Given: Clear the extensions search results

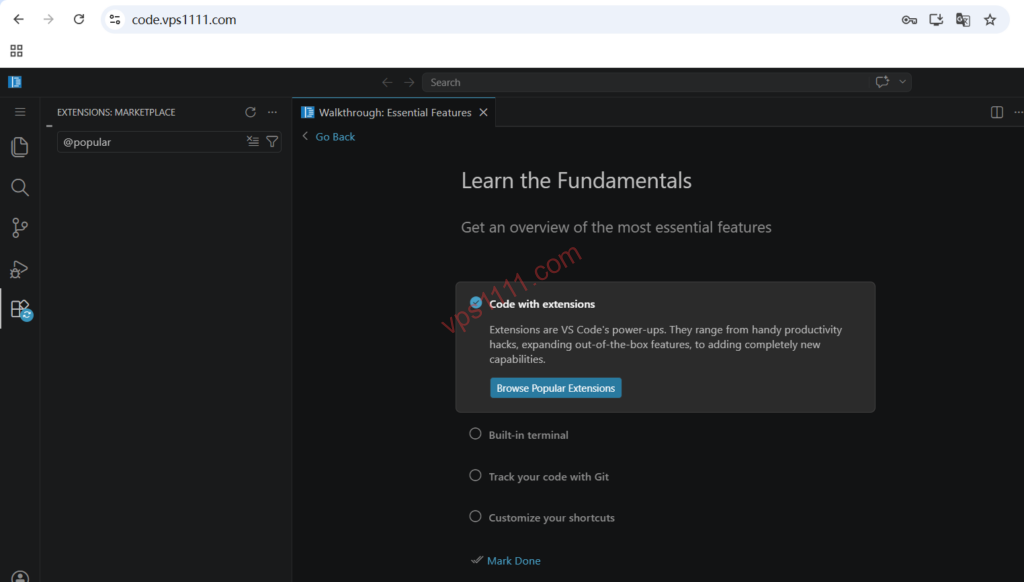Looking at the screenshot, I should pyautogui.click(x=253, y=141).
